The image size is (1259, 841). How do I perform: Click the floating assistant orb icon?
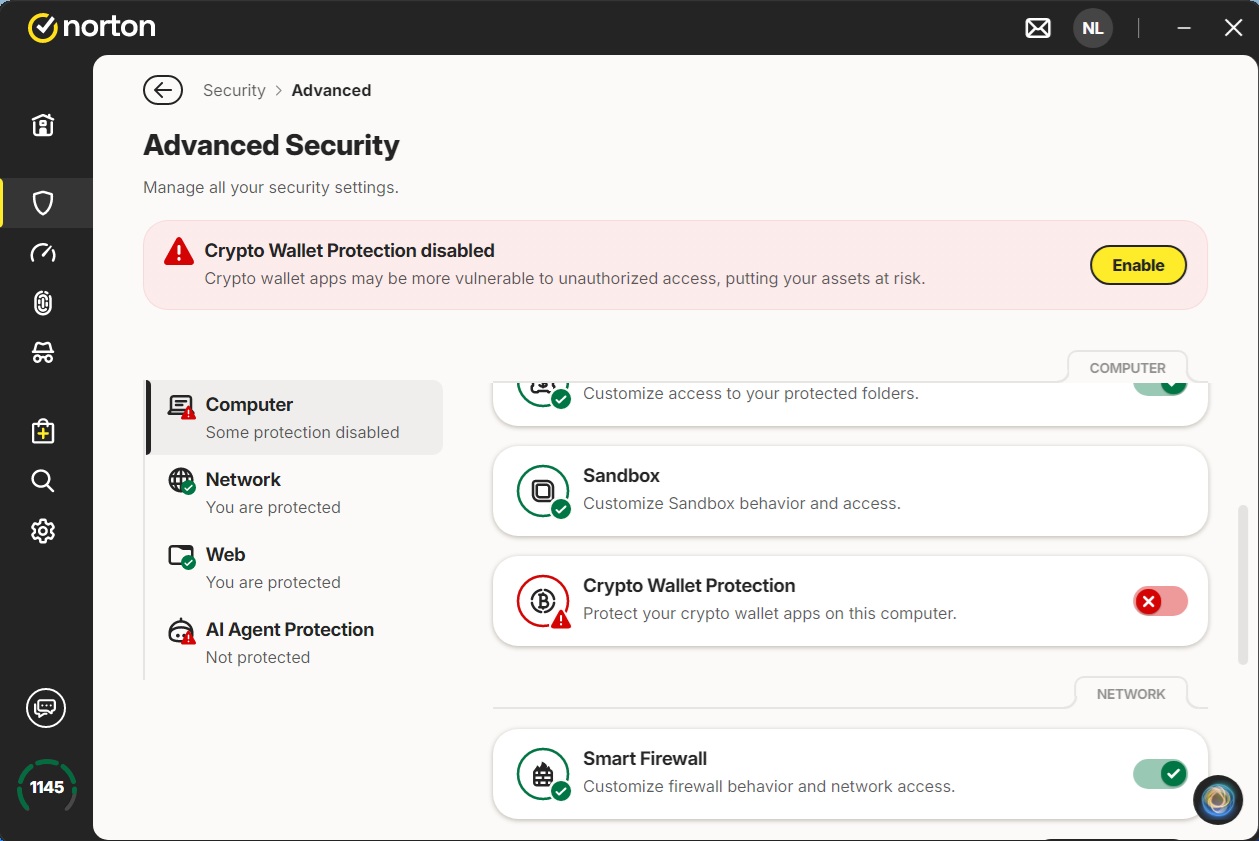pos(1218,800)
